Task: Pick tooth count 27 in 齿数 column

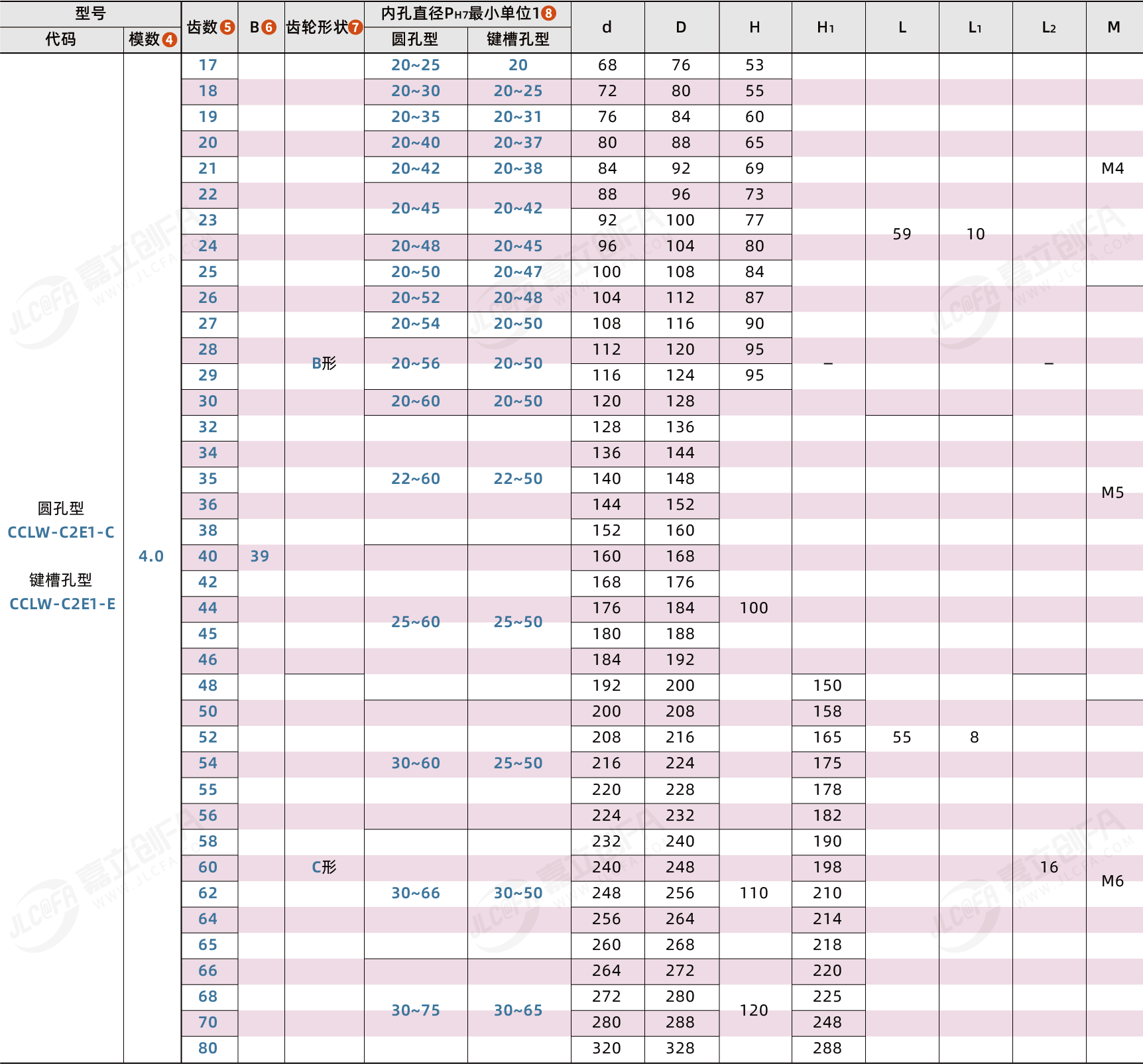Action: tap(208, 324)
